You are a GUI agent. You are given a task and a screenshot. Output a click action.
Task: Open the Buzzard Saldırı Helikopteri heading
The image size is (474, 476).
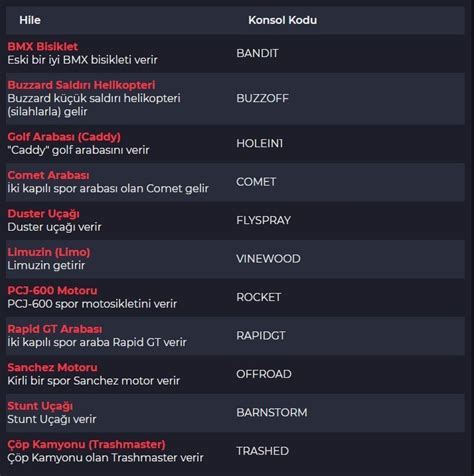[x=81, y=85]
